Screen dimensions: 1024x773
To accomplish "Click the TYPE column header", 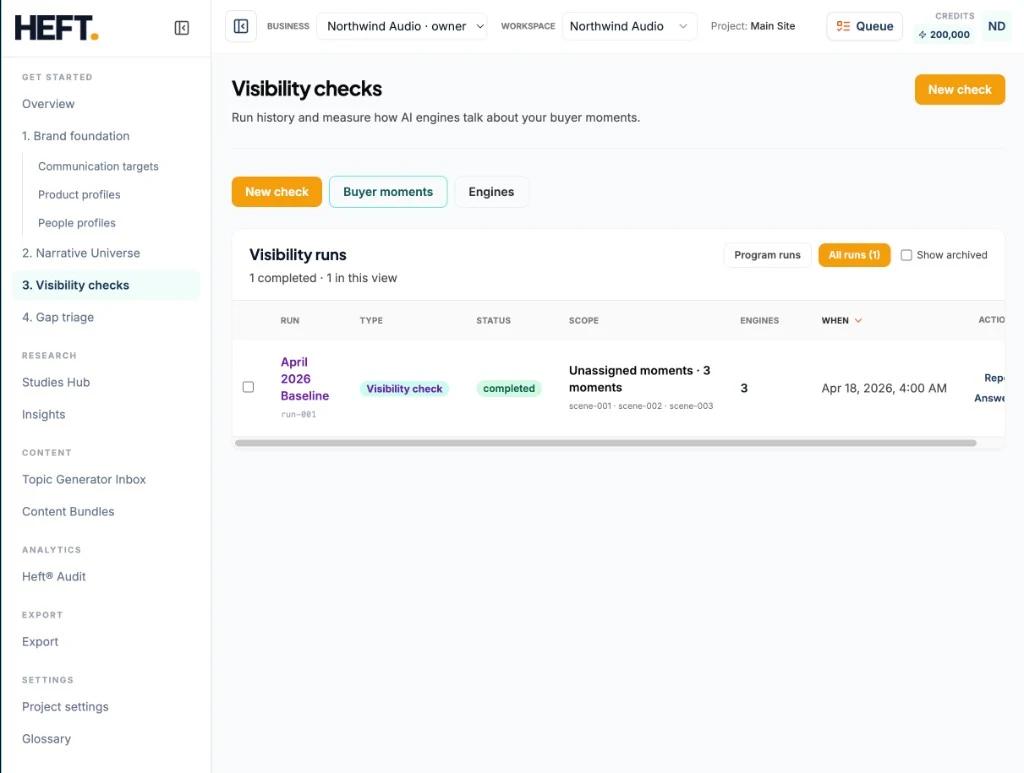I will point(371,321).
